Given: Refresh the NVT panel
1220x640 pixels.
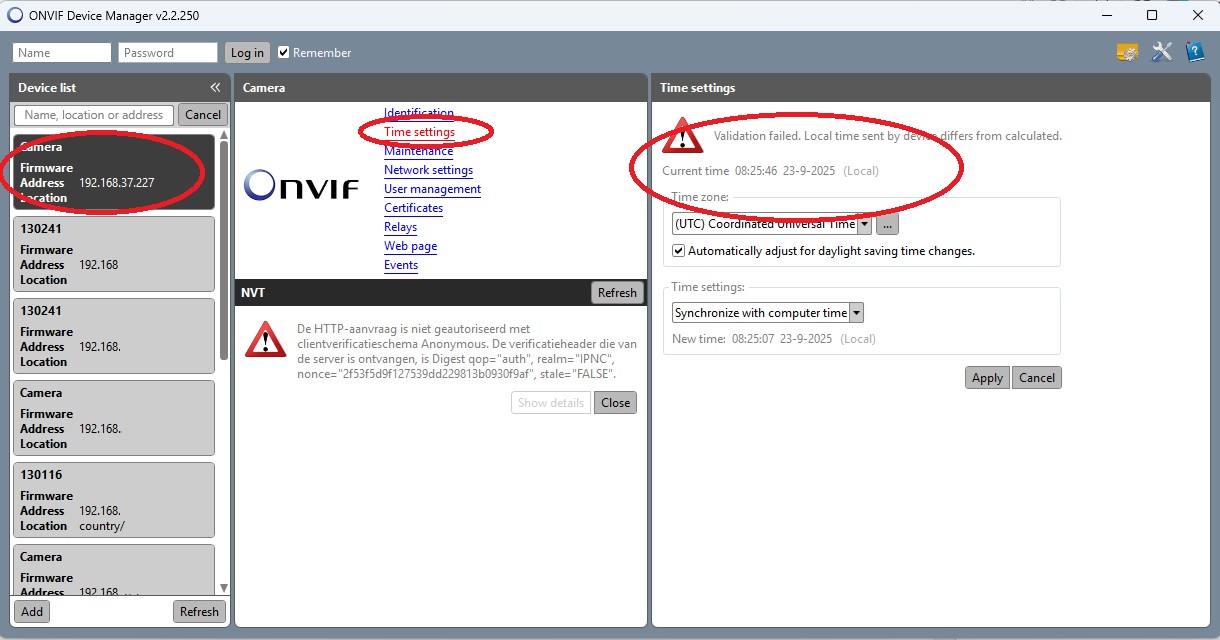Looking at the screenshot, I should [x=616, y=293].
